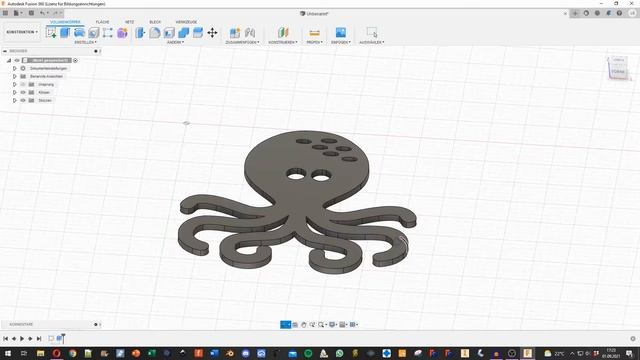Toggle the Kommentare panel pin dot
Viewport: 640px width, 360px height.
[x=96, y=324]
